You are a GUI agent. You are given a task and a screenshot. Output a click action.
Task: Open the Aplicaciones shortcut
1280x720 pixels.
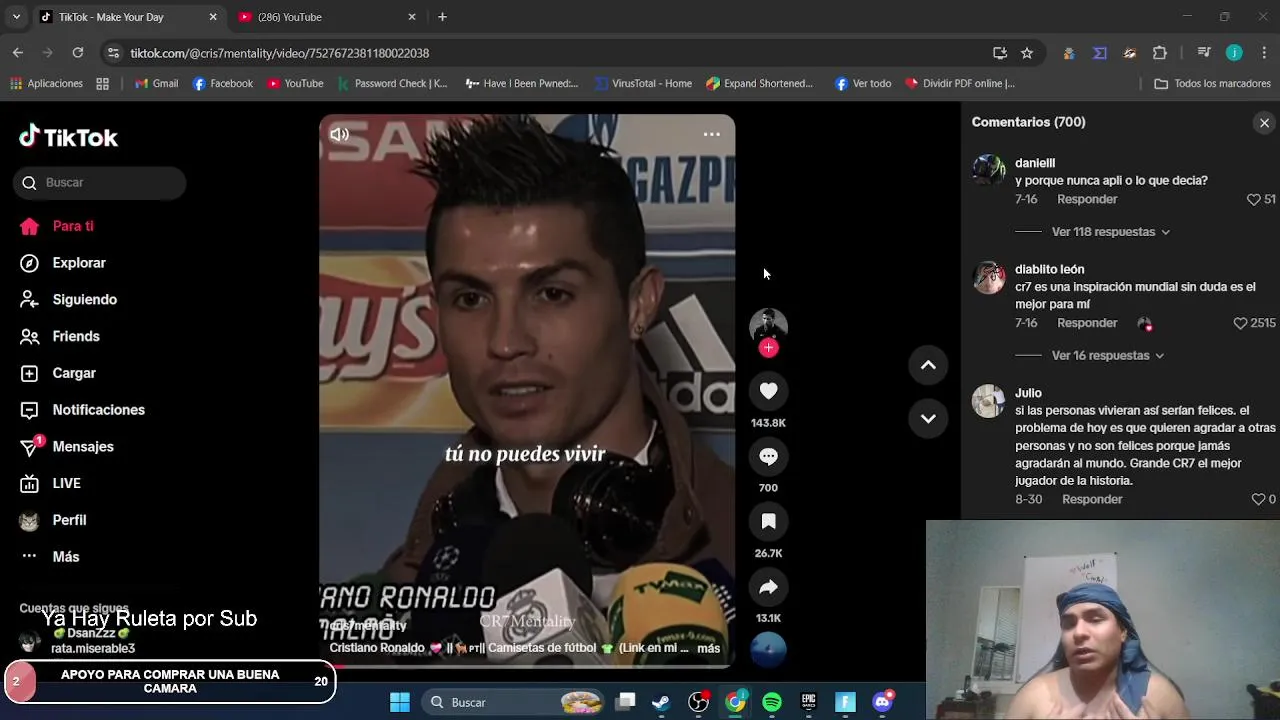click(x=46, y=84)
